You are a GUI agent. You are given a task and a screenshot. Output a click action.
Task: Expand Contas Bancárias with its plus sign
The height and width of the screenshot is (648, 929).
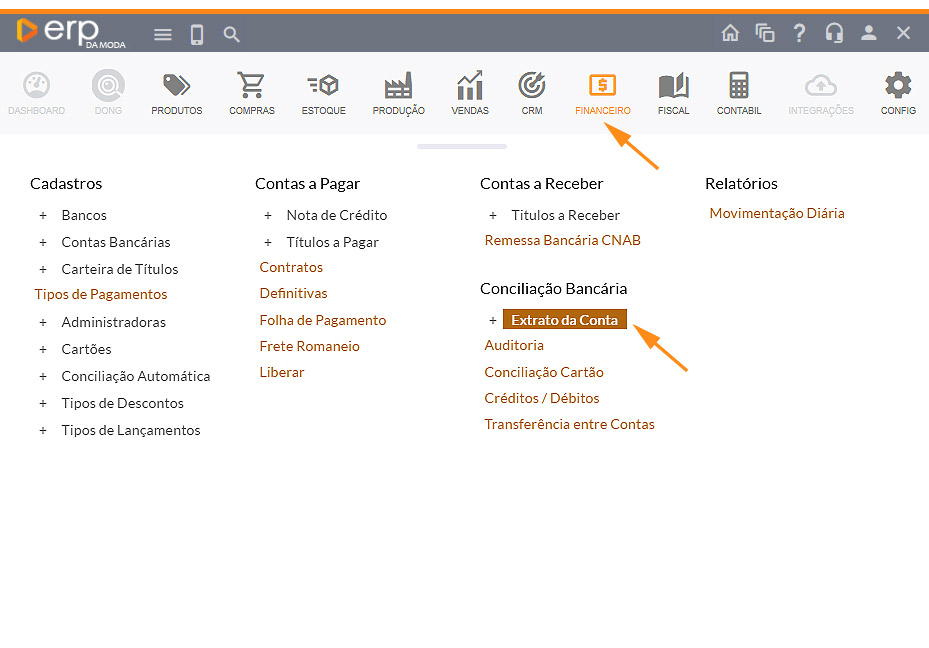[x=43, y=242]
